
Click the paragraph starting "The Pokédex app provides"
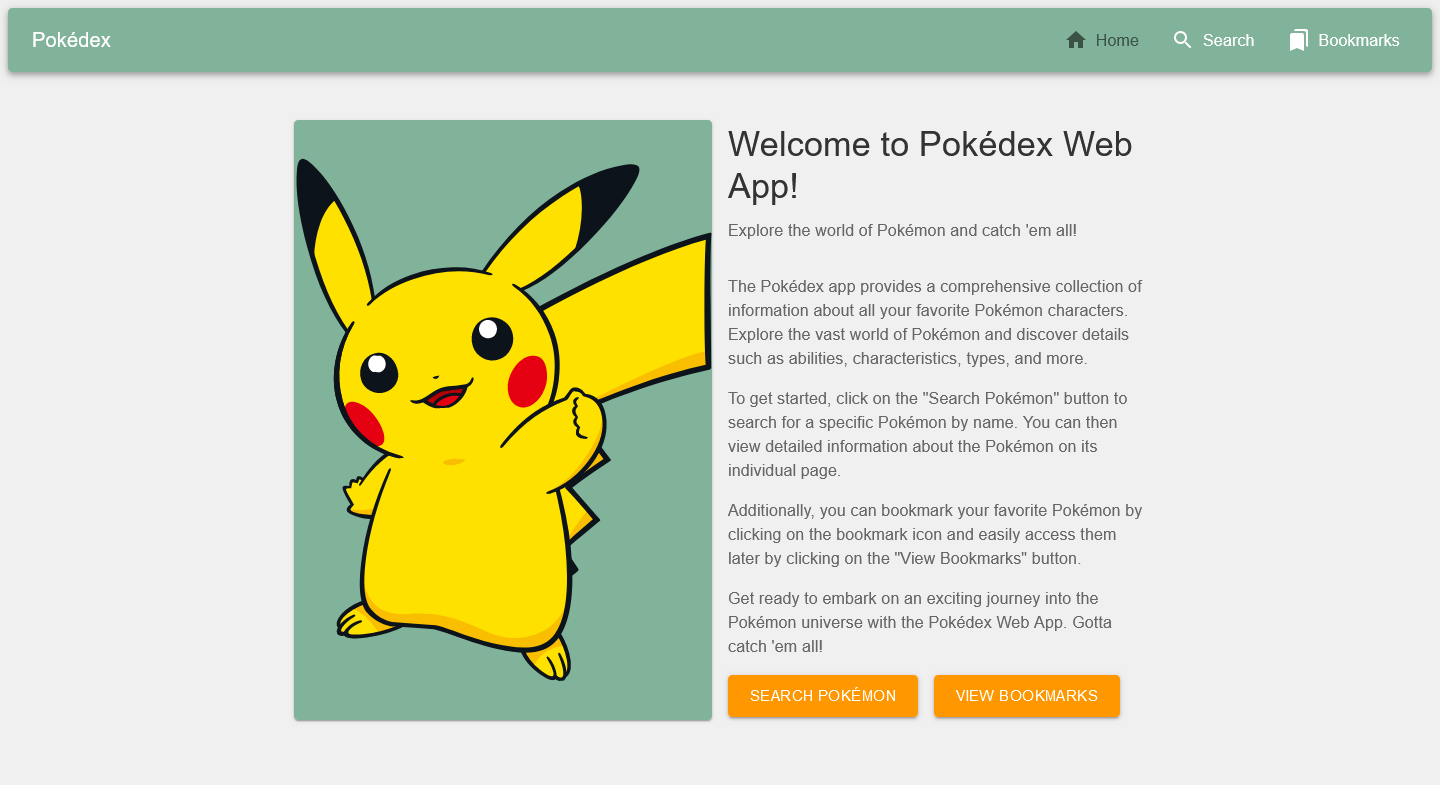click(935, 322)
